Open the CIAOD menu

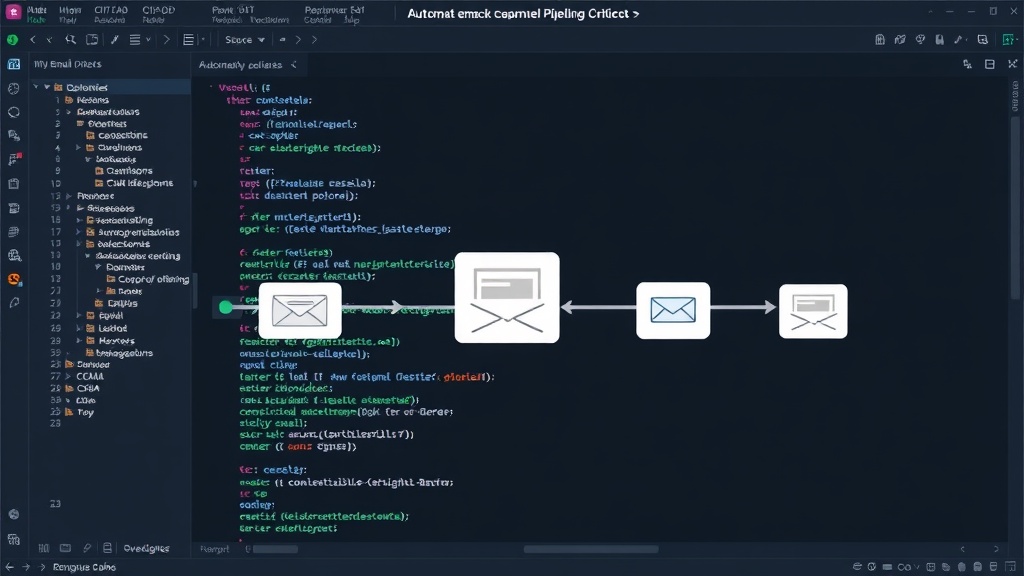(158, 10)
